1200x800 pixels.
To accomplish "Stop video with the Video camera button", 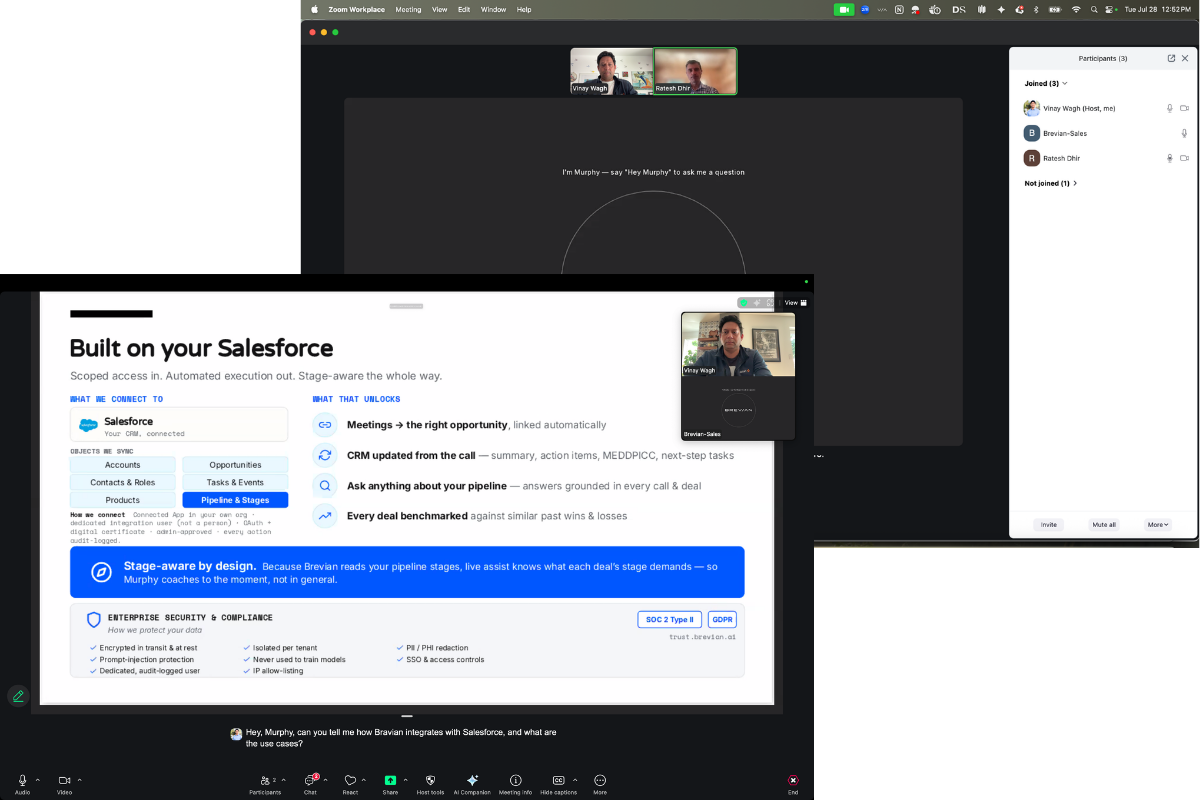I will click(64, 783).
